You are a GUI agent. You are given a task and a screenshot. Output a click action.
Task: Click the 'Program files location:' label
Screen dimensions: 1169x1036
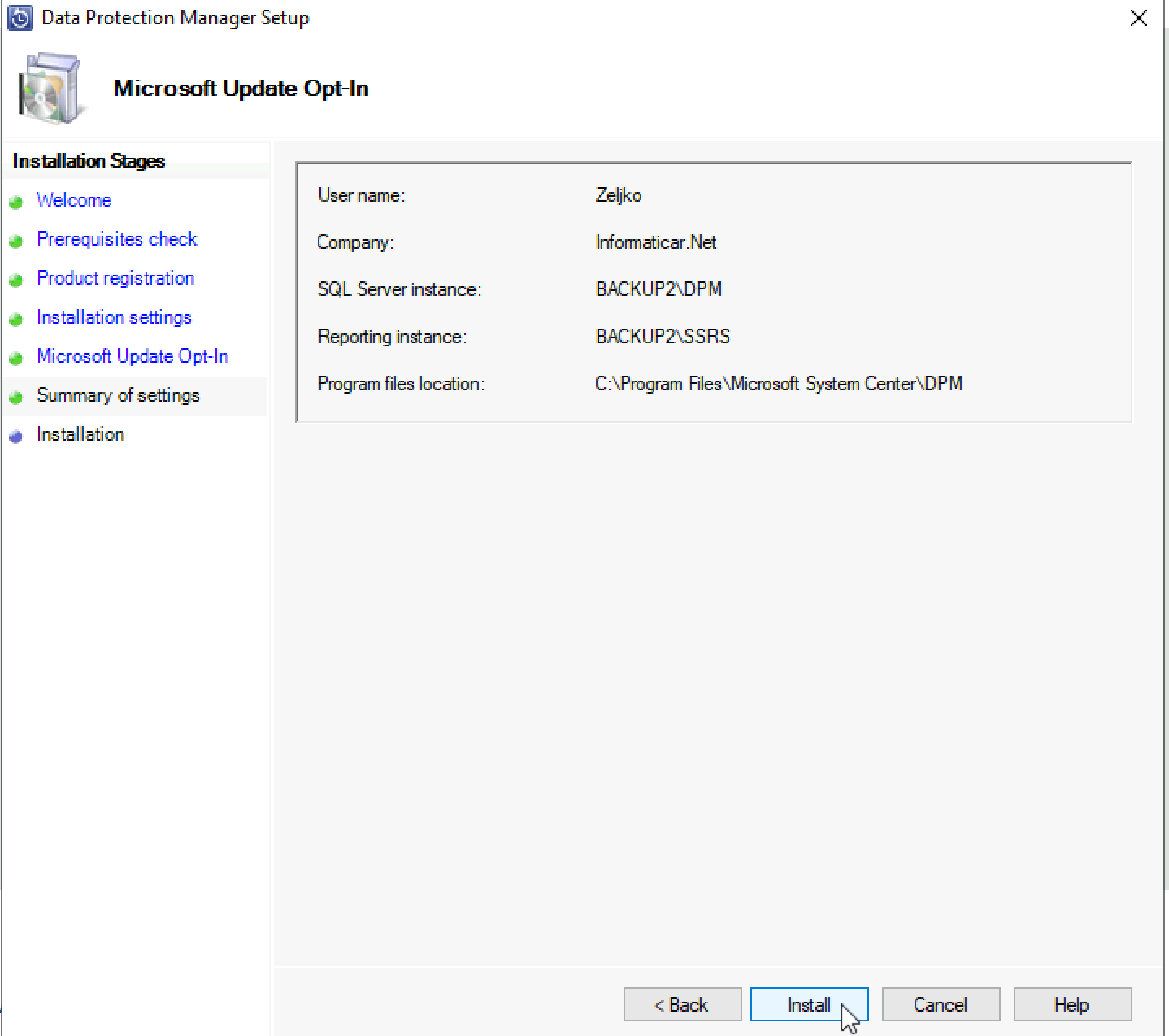tap(401, 384)
